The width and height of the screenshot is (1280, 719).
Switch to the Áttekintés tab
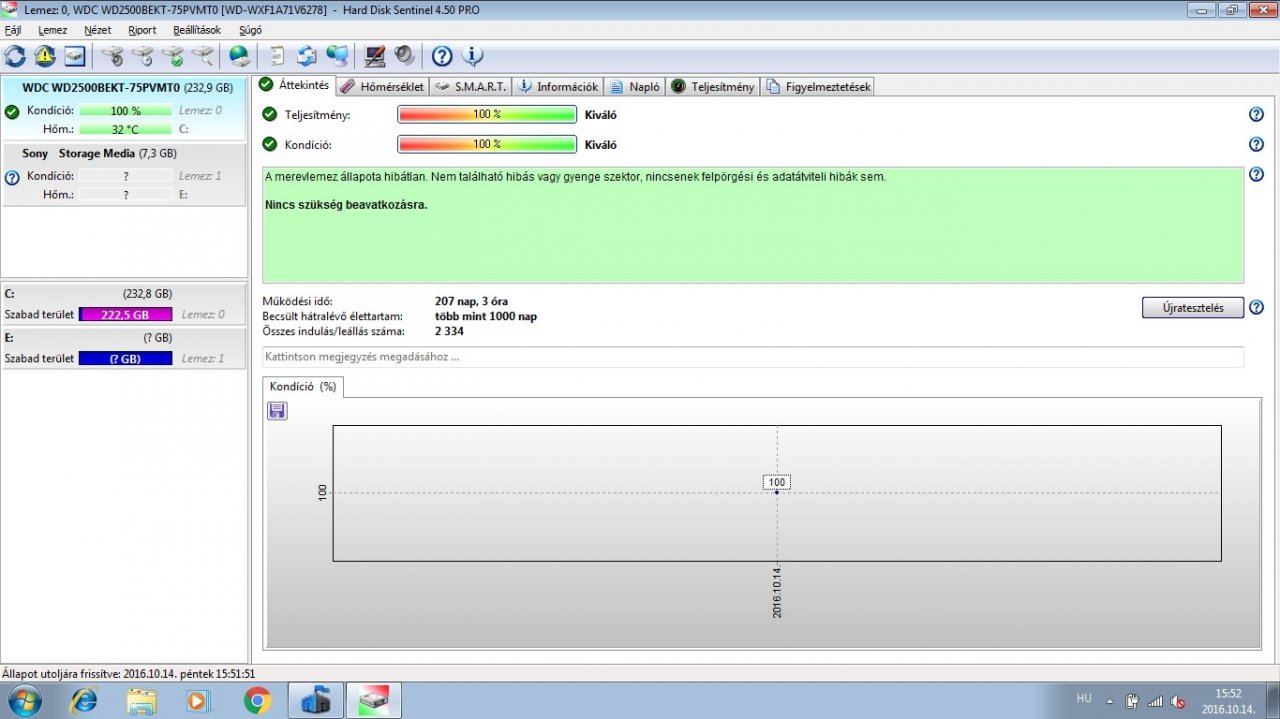[x=294, y=85]
